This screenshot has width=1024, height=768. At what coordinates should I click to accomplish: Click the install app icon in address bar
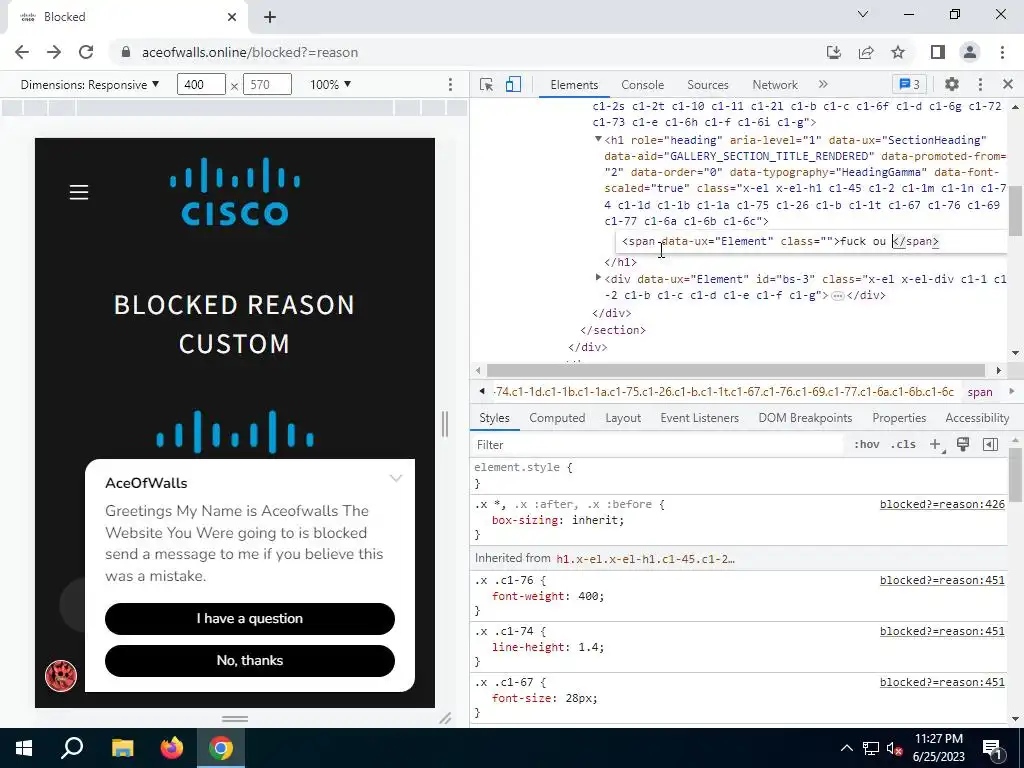click(x=833, y=52)
